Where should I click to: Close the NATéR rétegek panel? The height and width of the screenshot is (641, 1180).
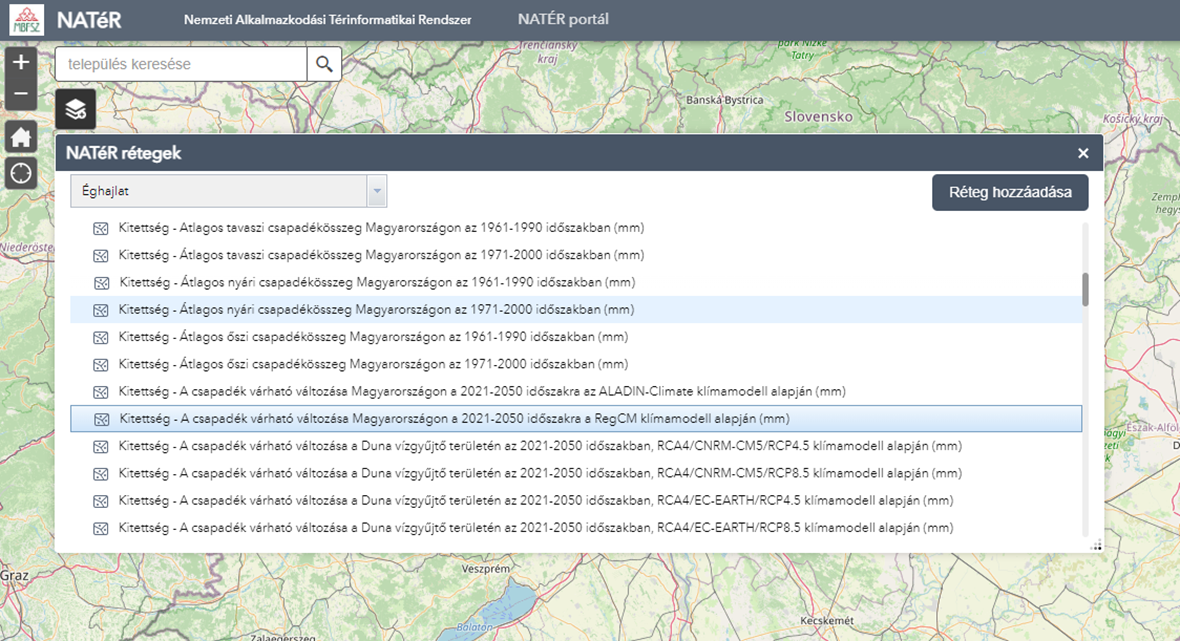pos(1083,153)
